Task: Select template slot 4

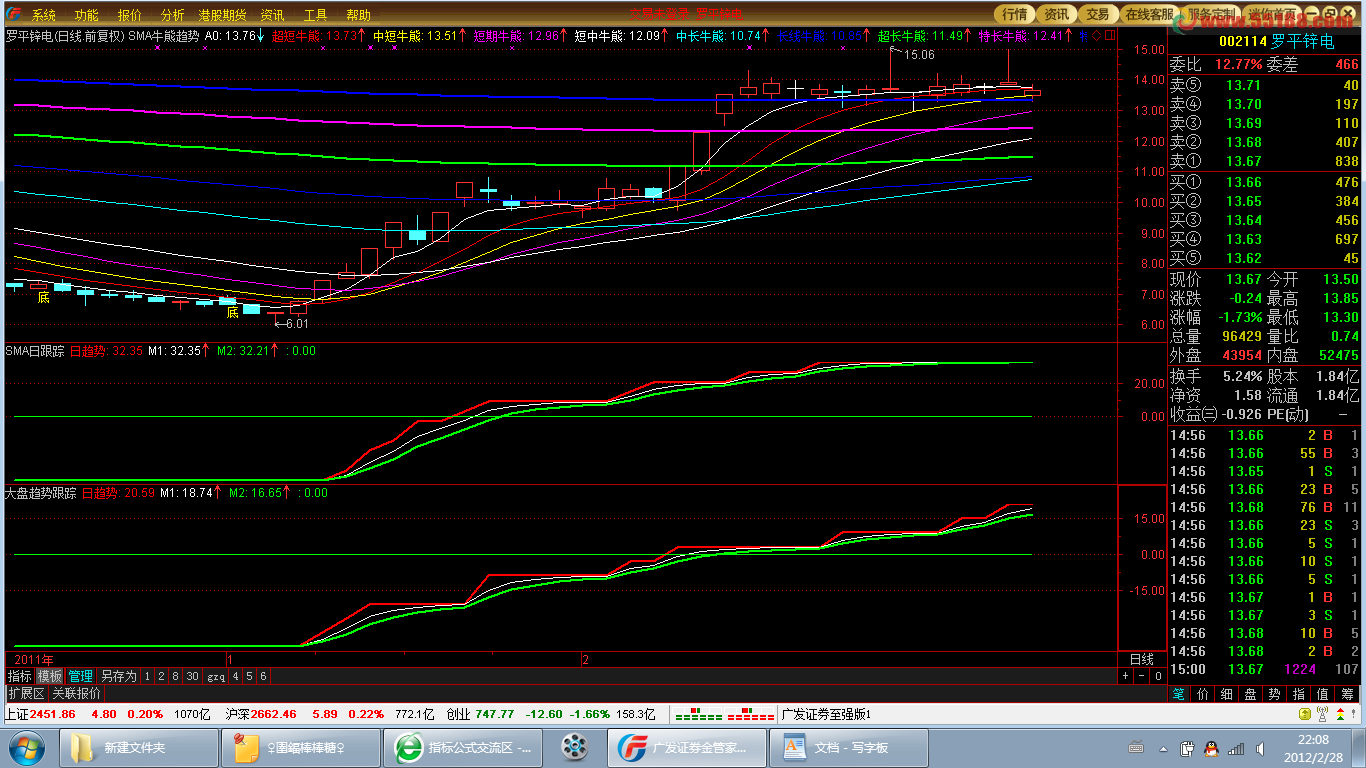Action: [x=236, y=676]
